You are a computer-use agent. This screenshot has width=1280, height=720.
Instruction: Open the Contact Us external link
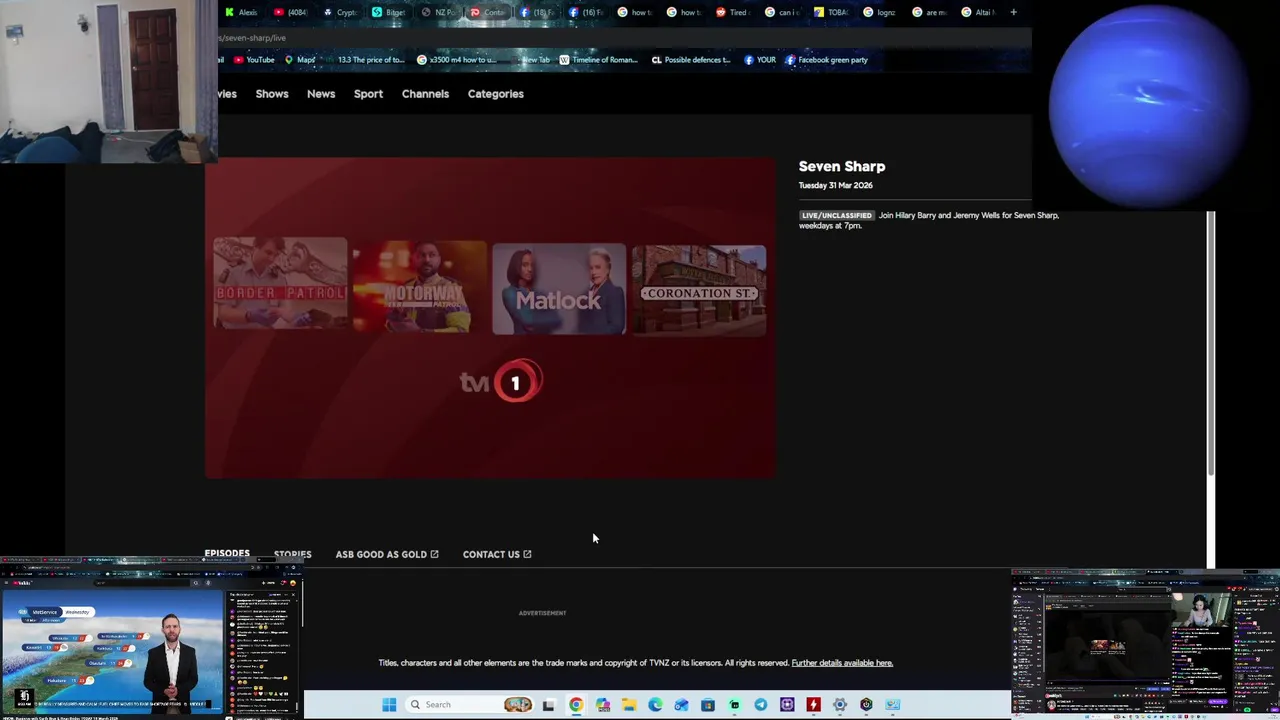pyautogui.click(x=497, y=554)
